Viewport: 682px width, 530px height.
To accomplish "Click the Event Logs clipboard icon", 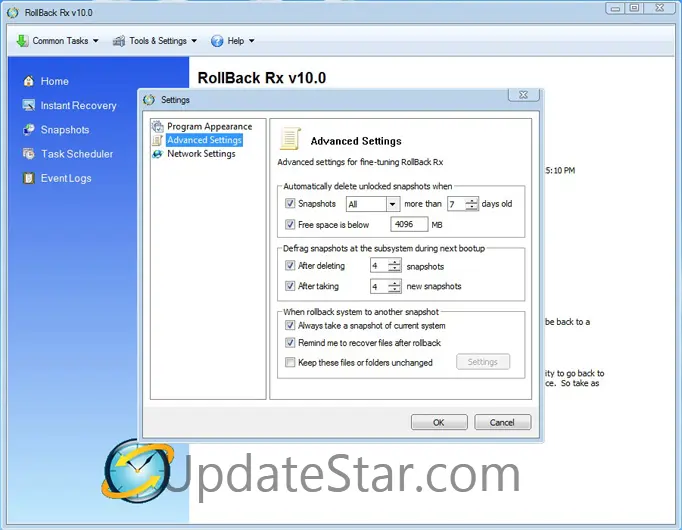I will click(29, 178).
